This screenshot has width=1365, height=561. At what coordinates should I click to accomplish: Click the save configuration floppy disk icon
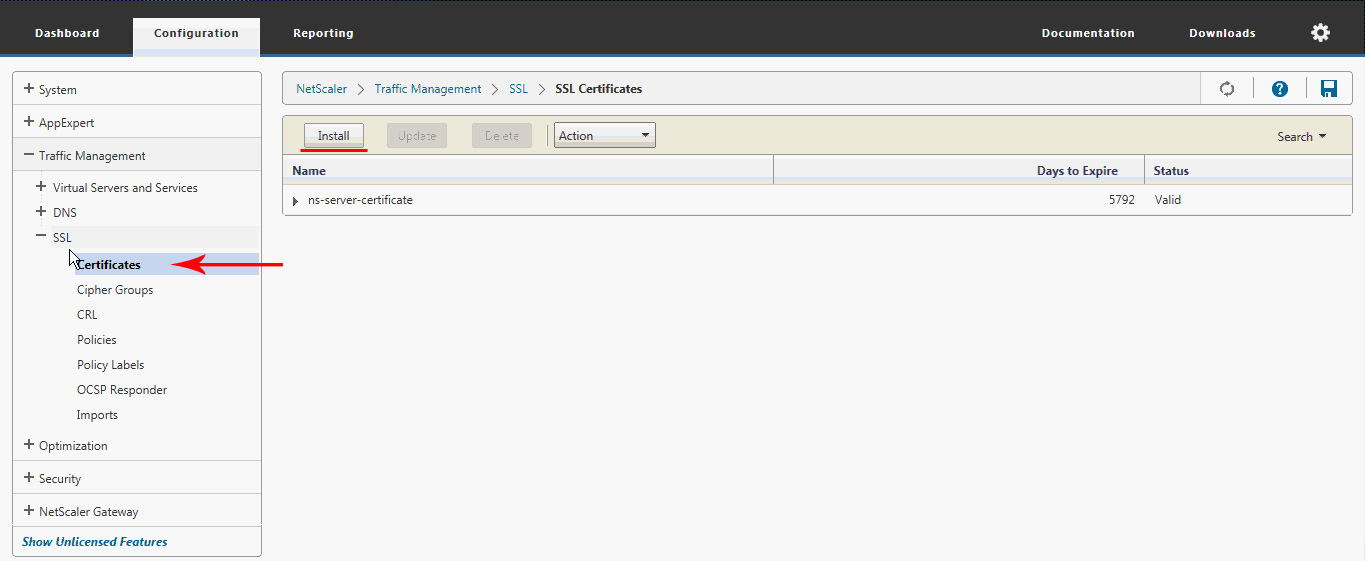(1329, 89)
